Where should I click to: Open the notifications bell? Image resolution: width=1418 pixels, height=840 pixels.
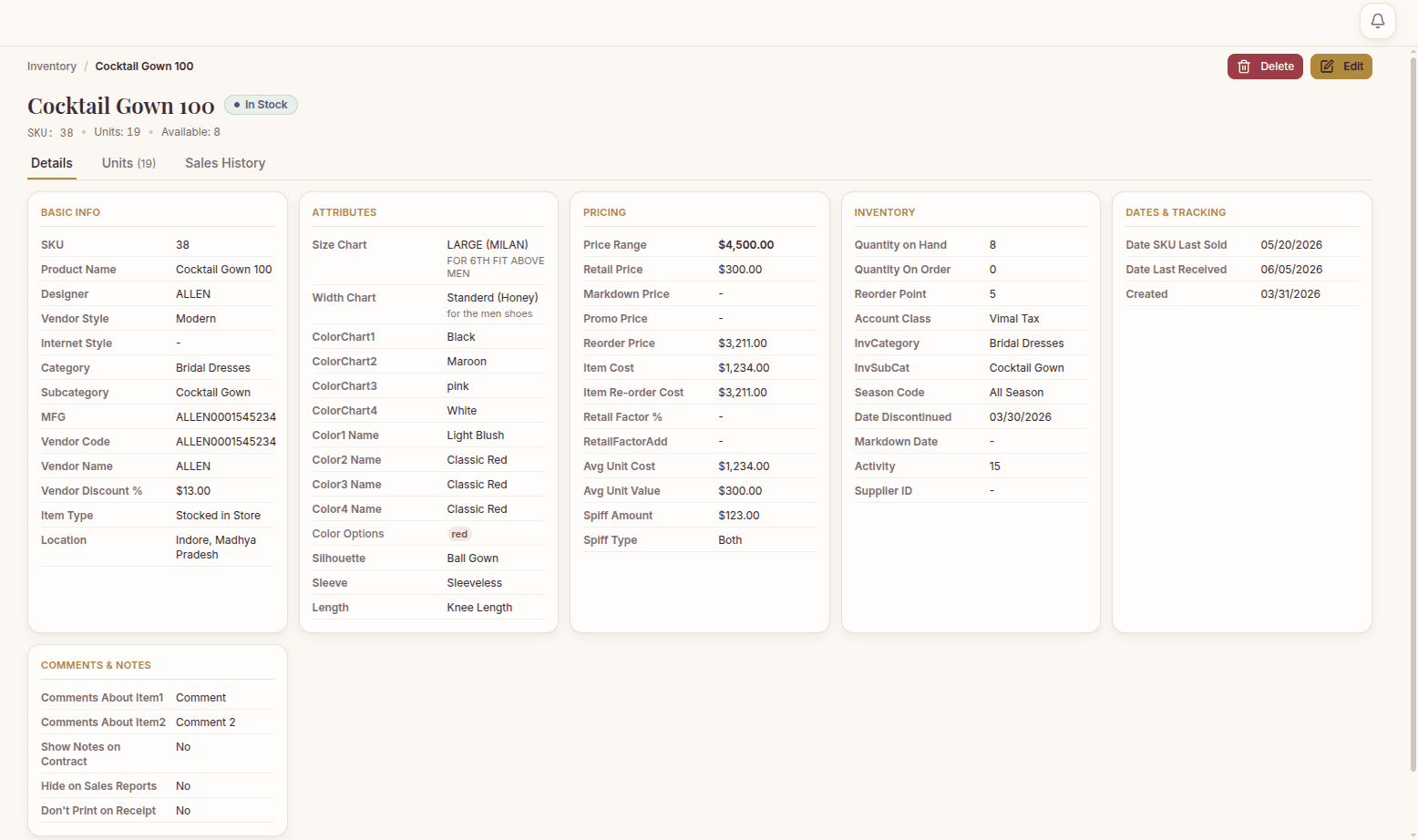coord(1377,21)
